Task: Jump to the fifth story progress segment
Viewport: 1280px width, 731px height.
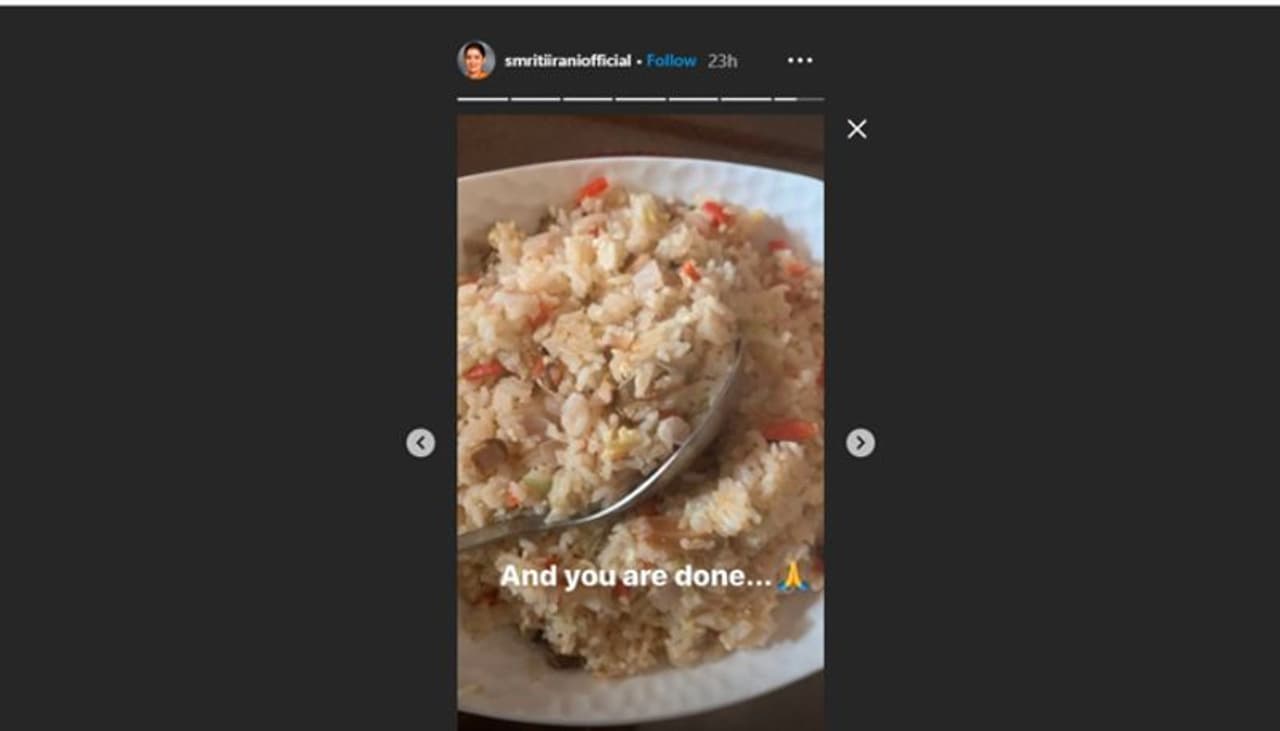Action: click(693, 99)
